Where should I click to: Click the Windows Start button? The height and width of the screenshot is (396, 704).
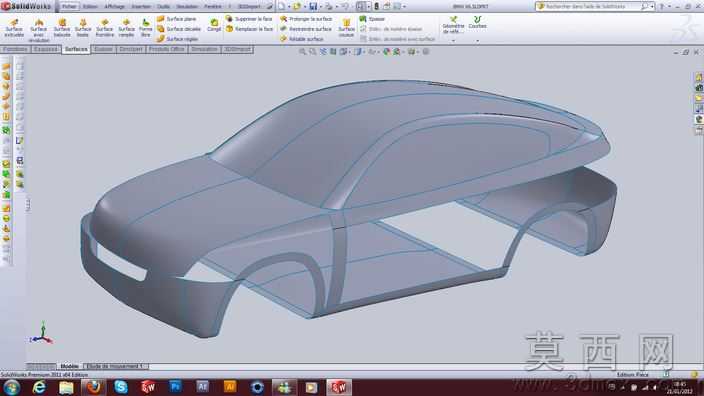pos(11,387)
